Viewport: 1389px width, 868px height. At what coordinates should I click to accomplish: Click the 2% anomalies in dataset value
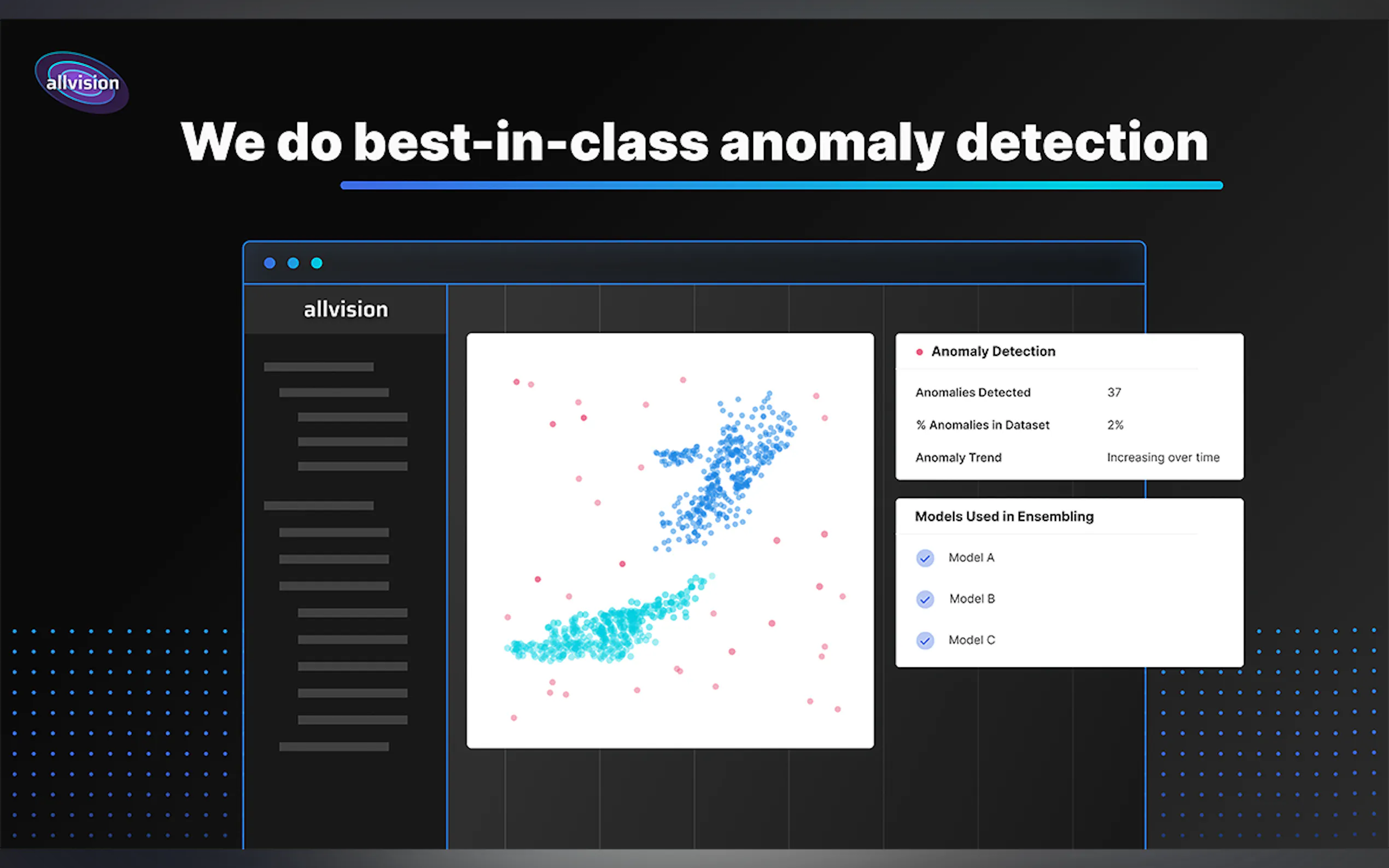point(1115,425)
